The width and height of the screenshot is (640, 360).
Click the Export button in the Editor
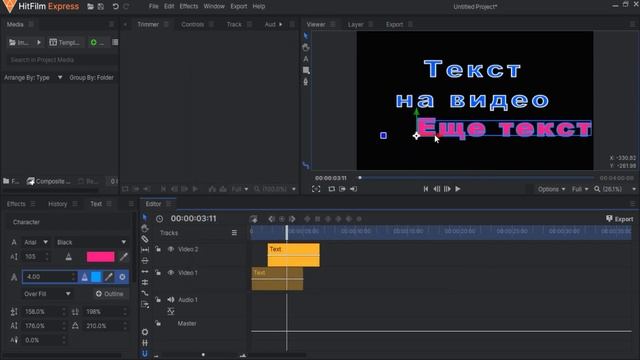tap(620, 219)
